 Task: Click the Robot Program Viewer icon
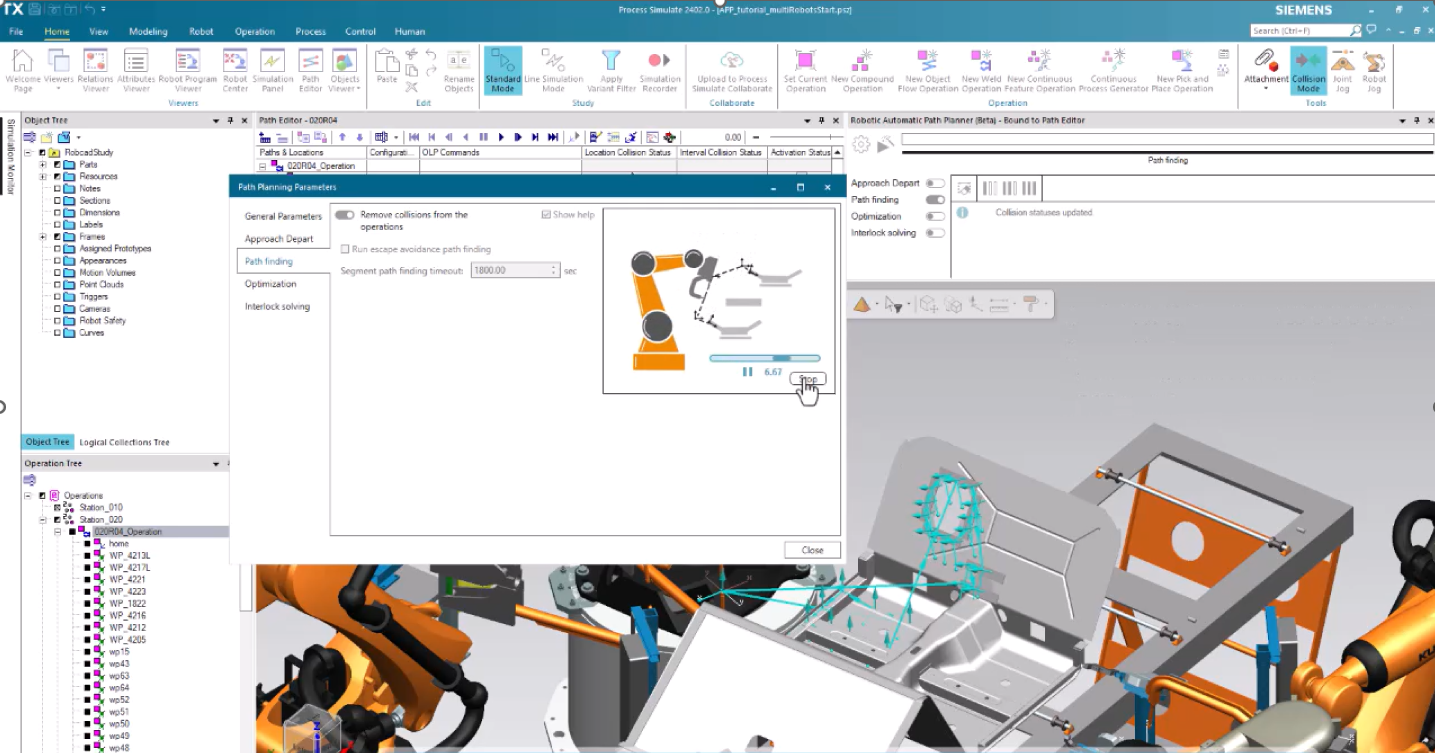[187, 69]
